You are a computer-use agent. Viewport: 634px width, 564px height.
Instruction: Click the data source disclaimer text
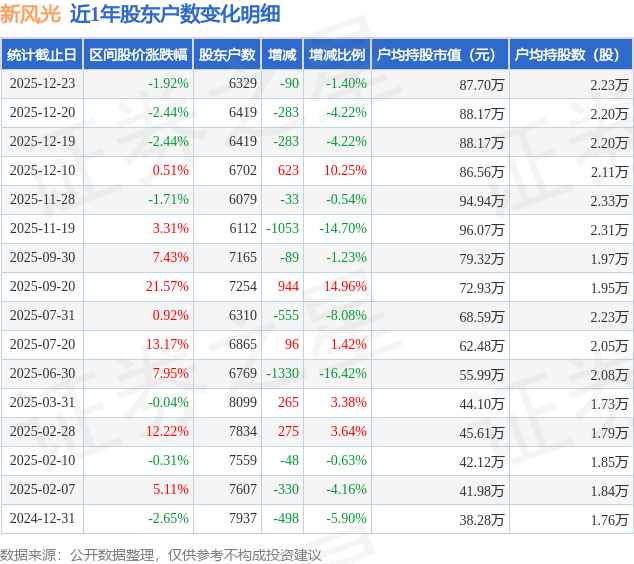tap(161, 555)
